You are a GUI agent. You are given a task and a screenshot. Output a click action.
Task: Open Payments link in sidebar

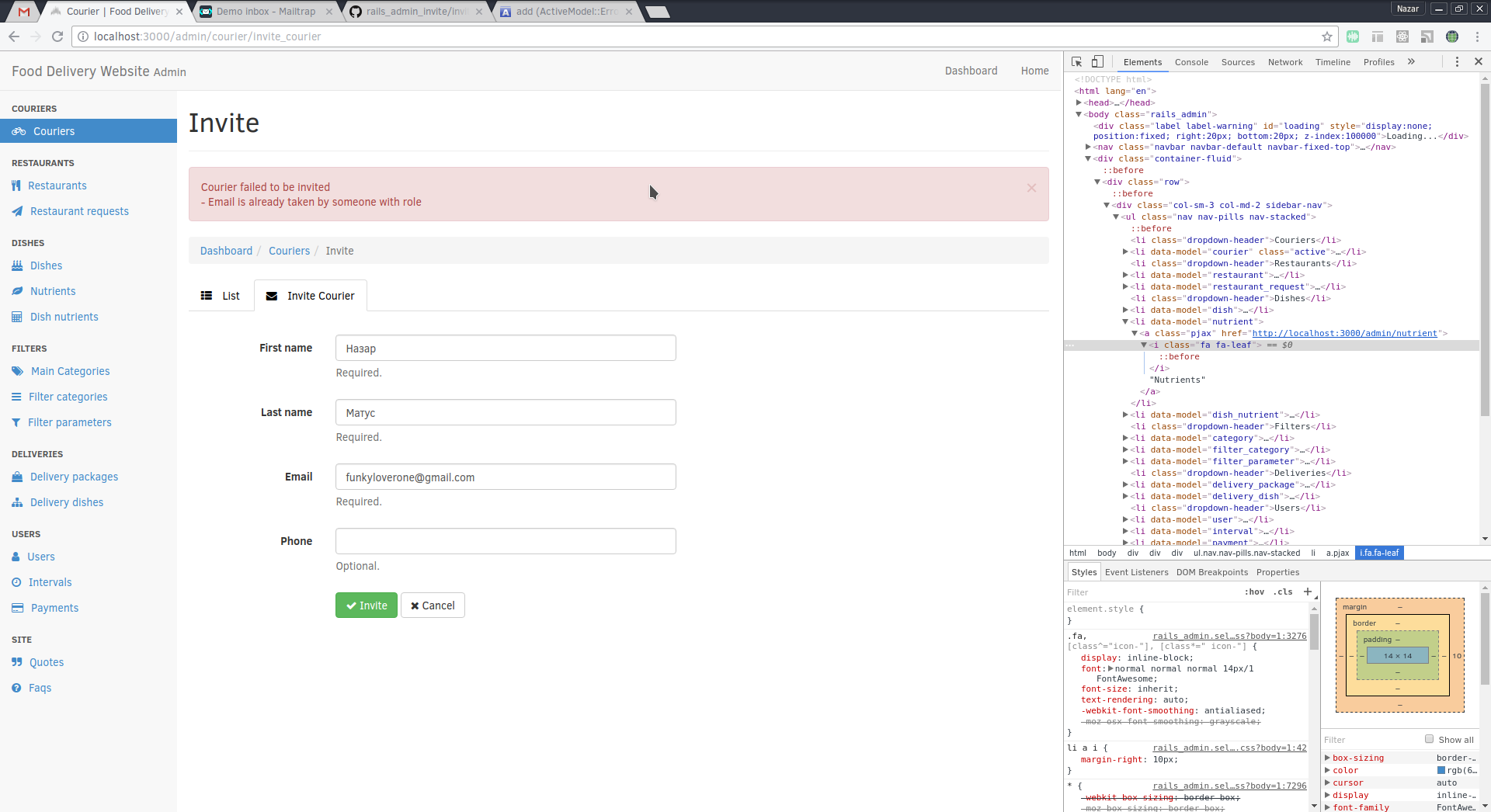(54, 608)
